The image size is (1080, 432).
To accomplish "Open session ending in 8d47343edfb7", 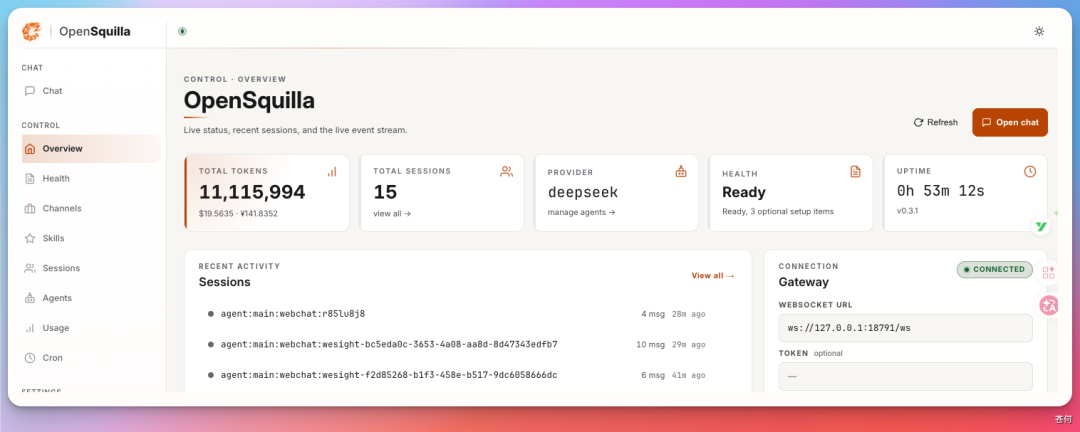I will coord(457,344).
